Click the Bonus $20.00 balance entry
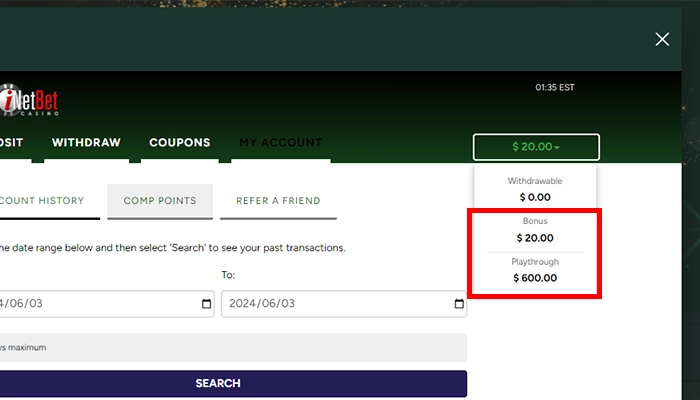 point(535,230)
